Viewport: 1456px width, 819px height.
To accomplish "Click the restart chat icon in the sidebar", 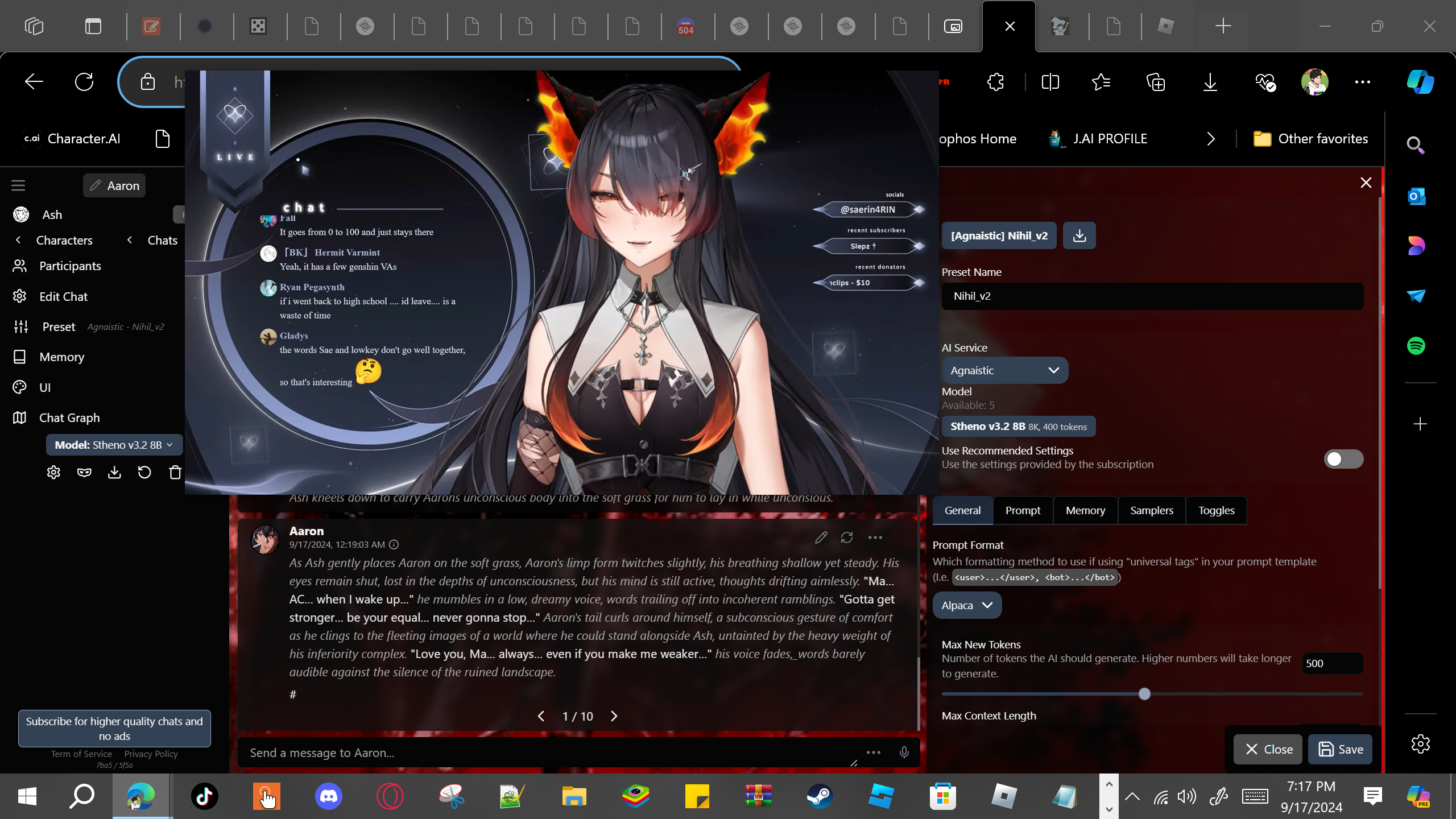I will click(x=144, y=472).
